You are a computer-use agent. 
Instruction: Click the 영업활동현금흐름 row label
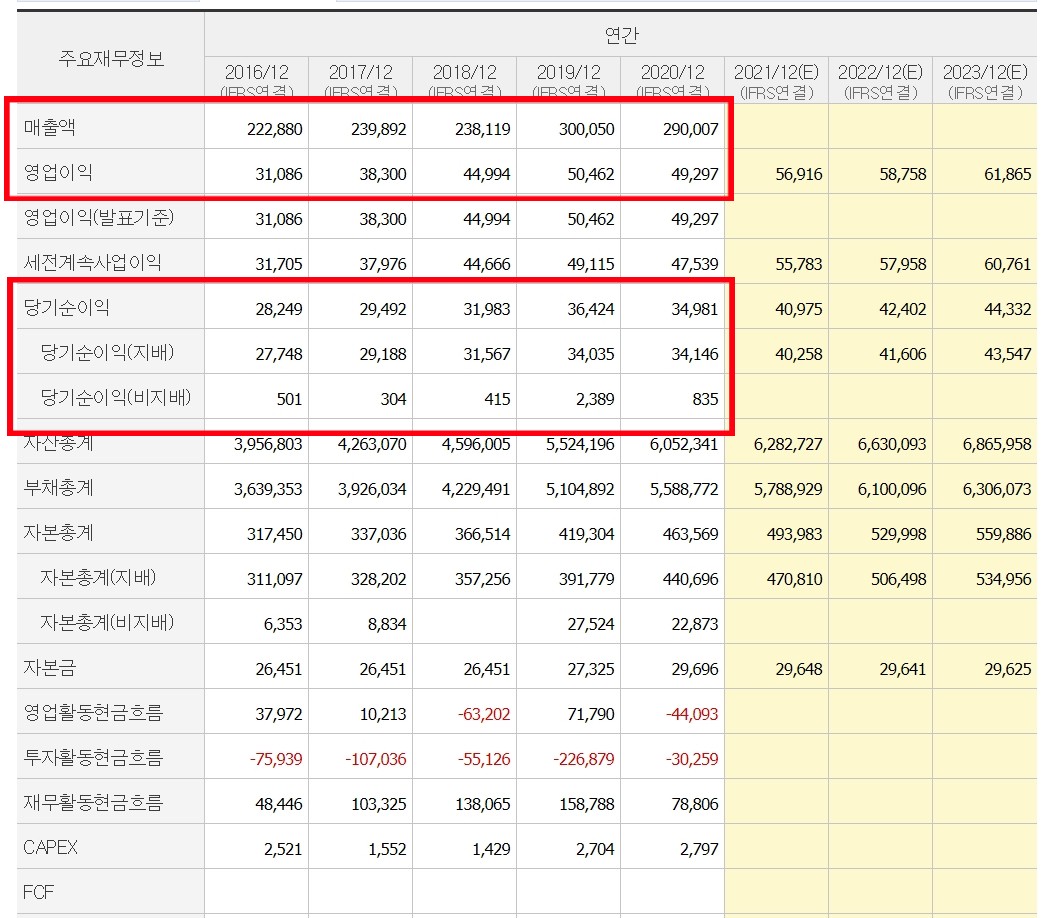click(x=93, y=713)
